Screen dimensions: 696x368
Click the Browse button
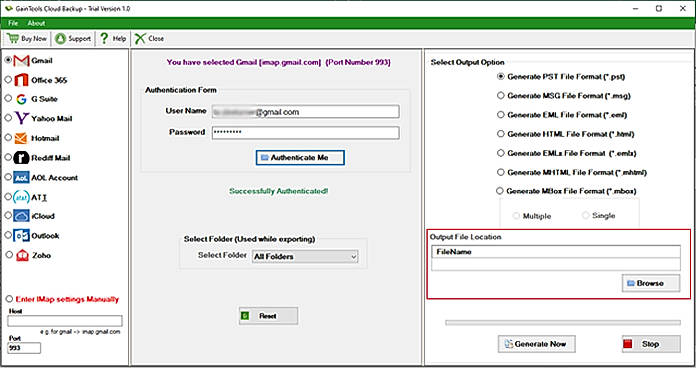tap(651, 283)
